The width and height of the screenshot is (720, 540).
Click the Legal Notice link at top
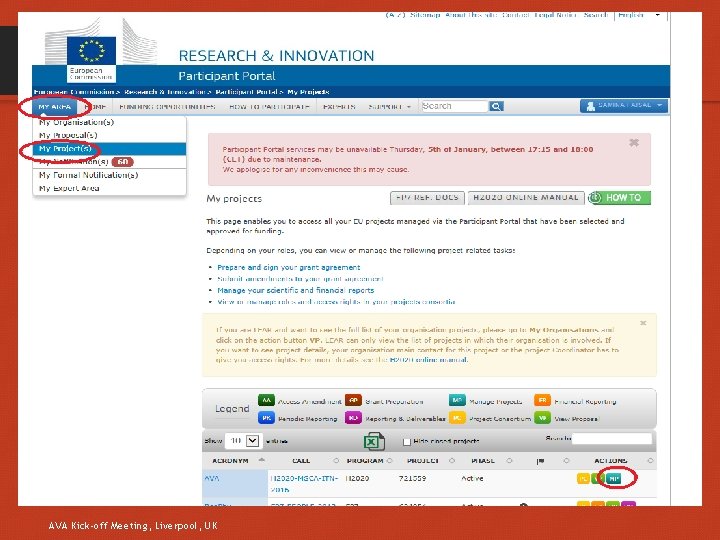coord(555,15)
